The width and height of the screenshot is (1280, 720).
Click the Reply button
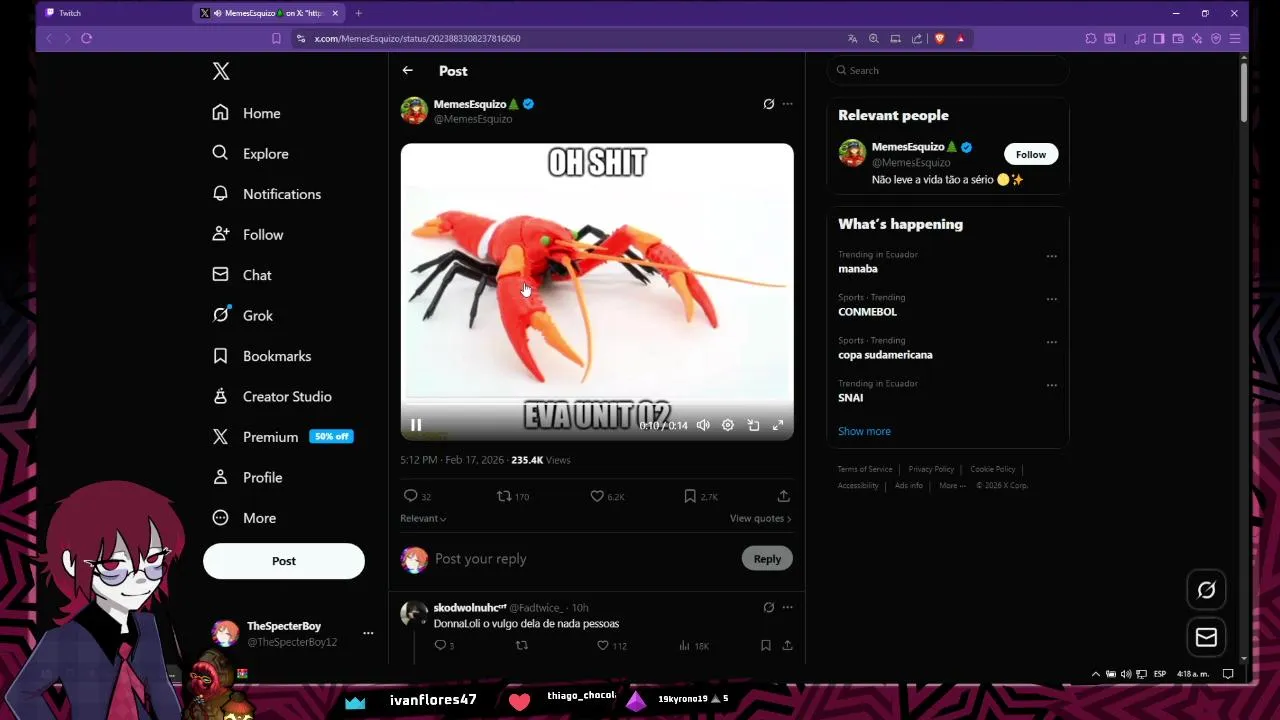coord(767,559)
